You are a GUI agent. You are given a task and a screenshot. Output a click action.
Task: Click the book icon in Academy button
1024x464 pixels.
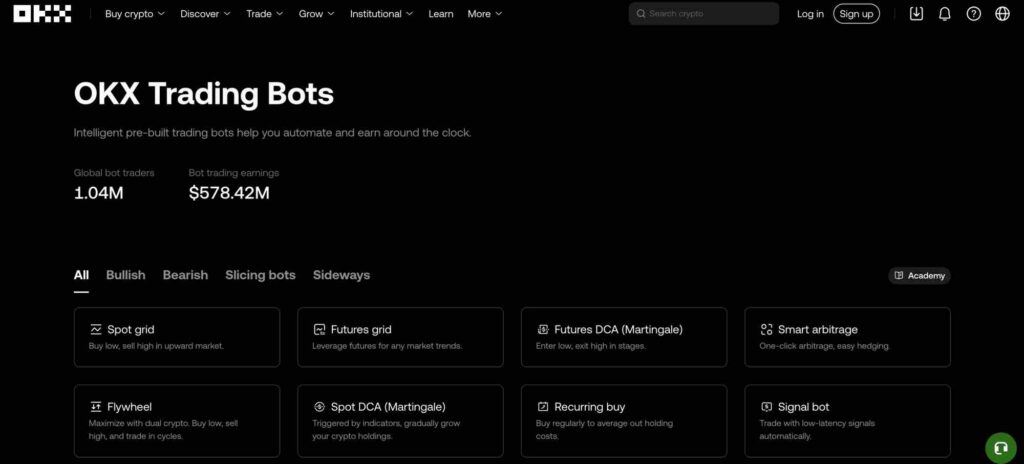coord(899,276)
